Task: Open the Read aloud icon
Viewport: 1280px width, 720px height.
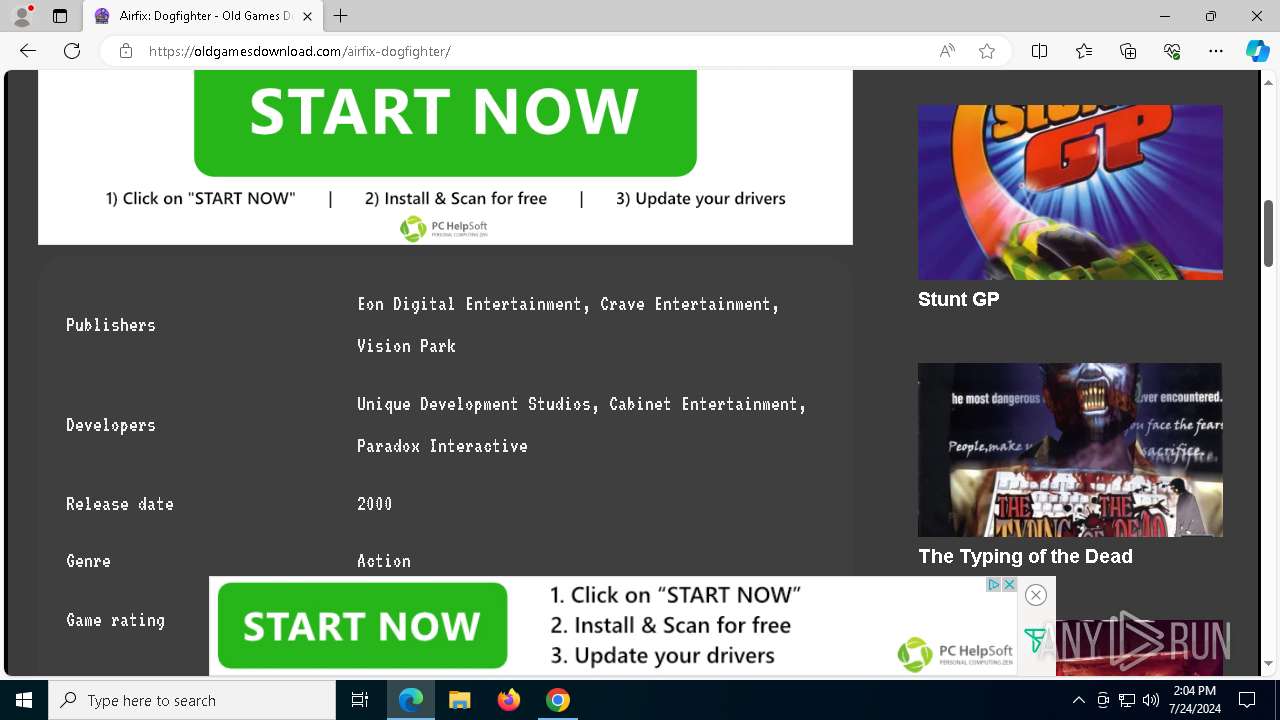Action: (x=947, y=51)
